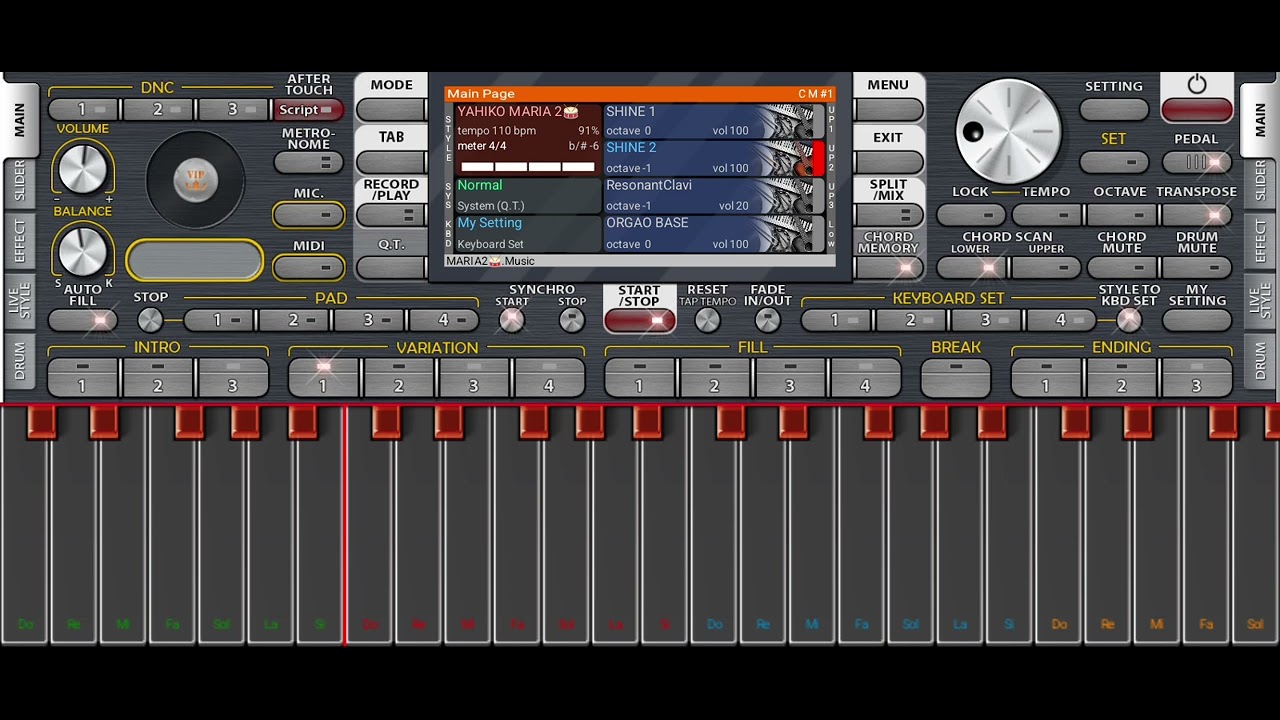Image resolution: width=1280 pixels, height=720 pixels.
Task: Select Ending 2 button
Action: coord(1121,377)
